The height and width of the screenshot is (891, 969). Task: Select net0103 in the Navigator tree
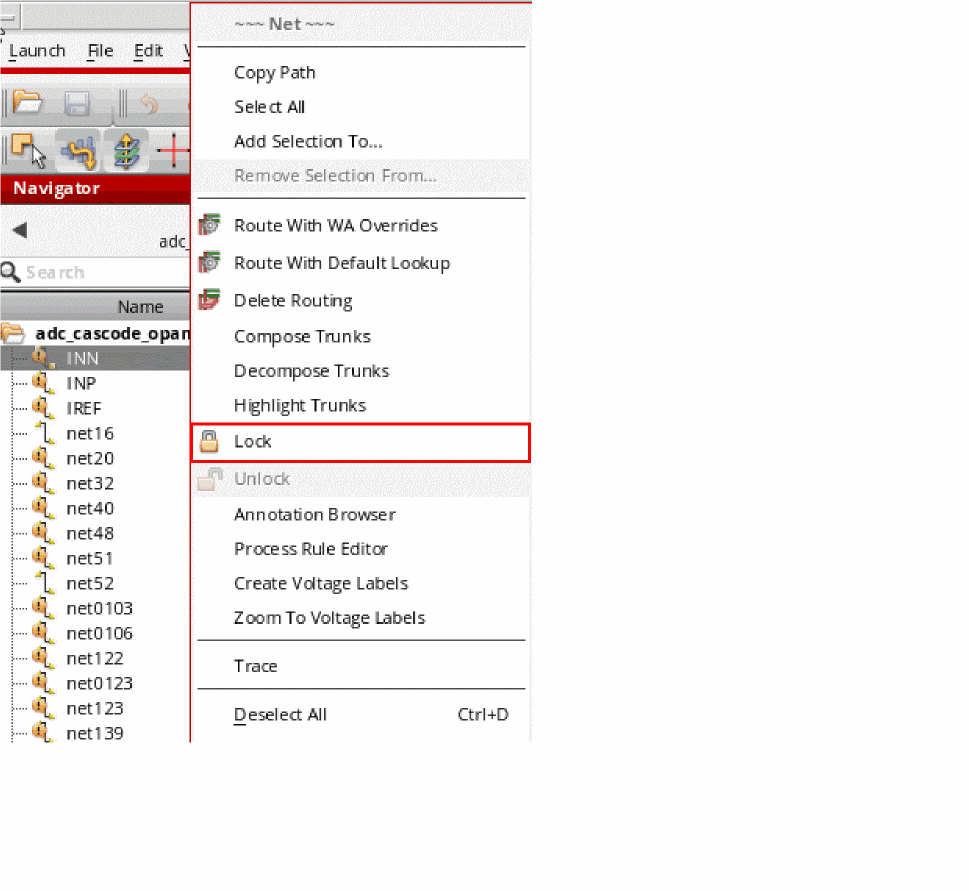pyautogui.click(x=99, y=609)
